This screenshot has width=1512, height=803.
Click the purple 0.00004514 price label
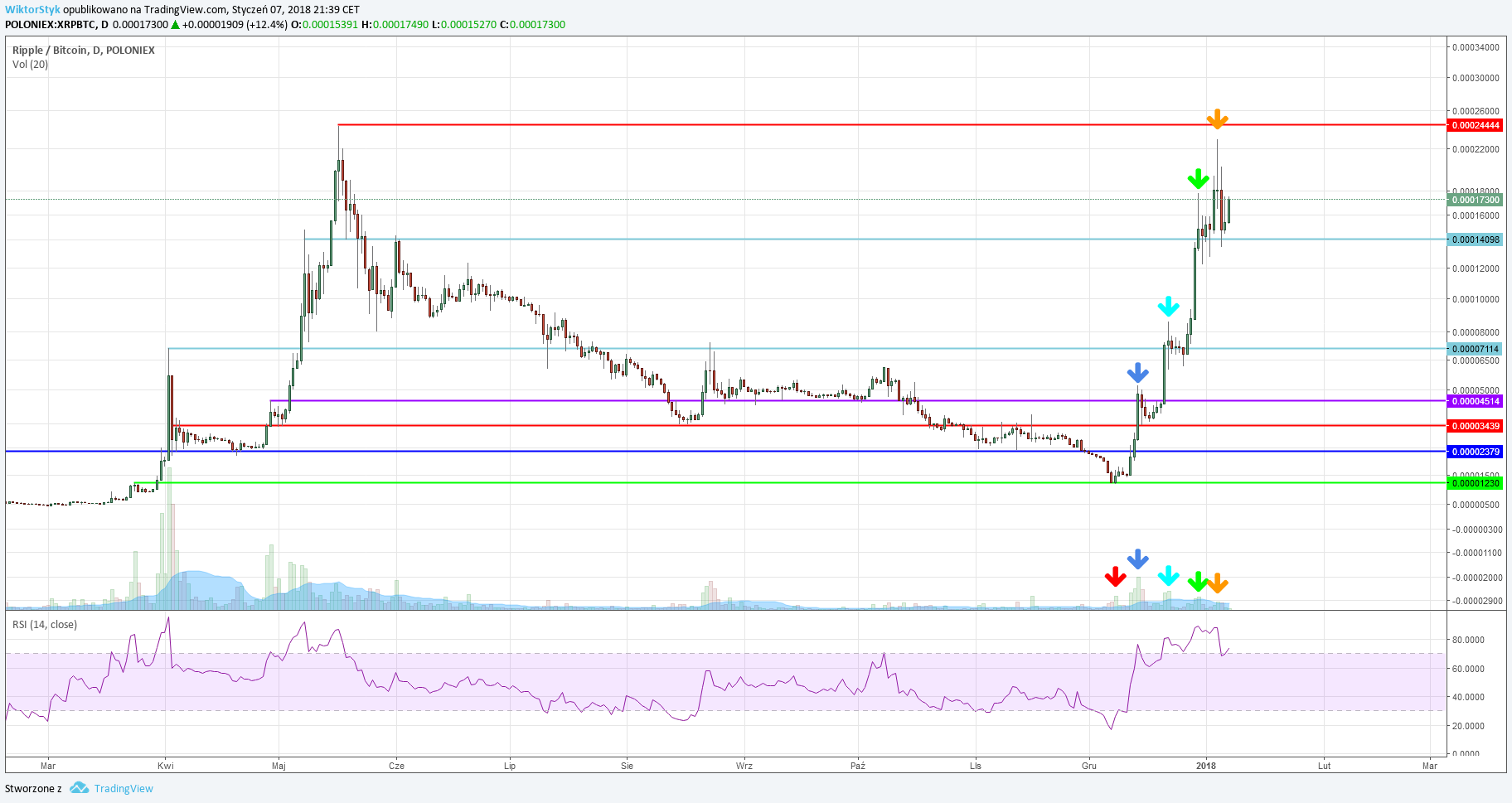click(x=1475, y=401)
